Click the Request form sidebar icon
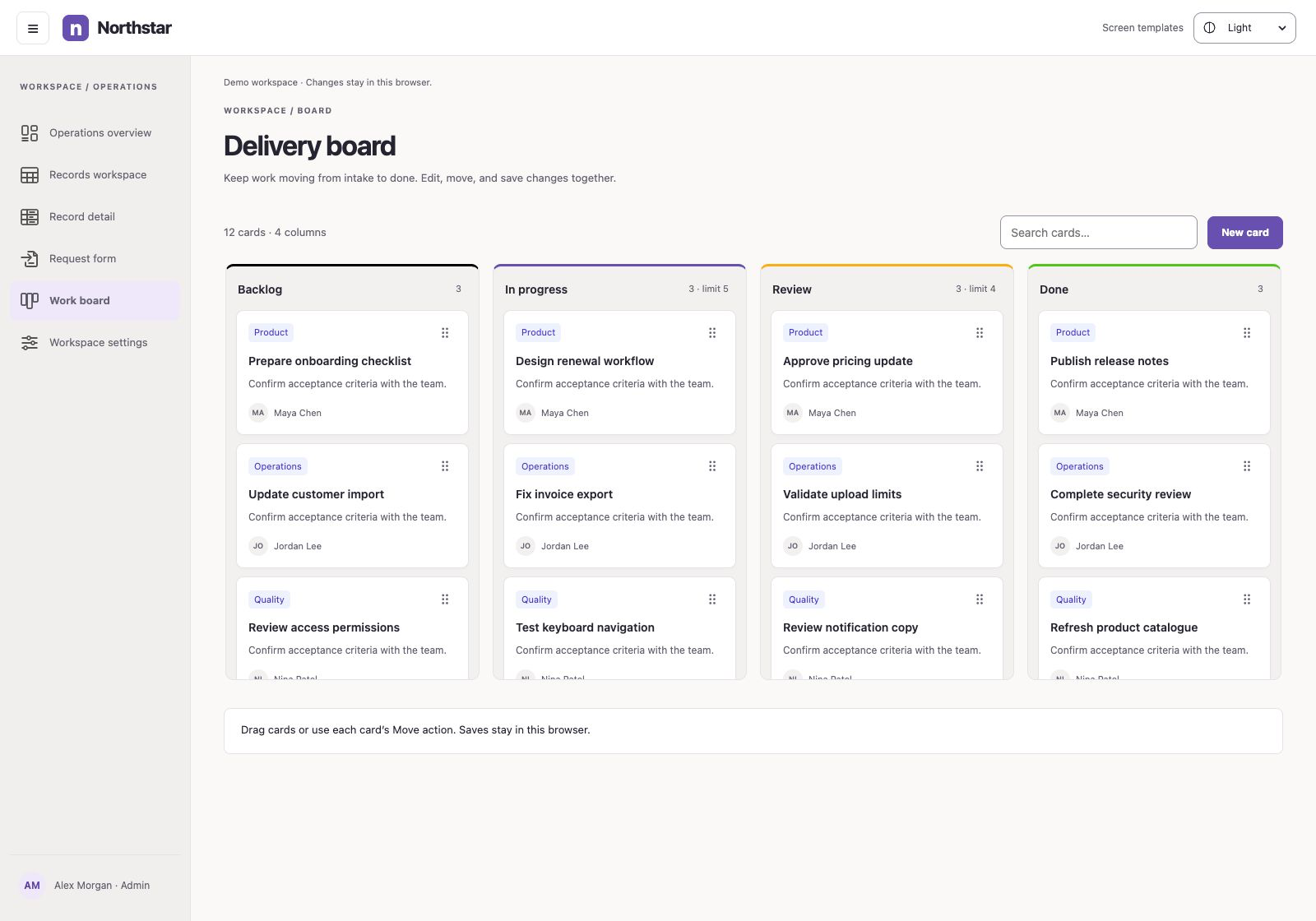 click(x=30, y=259)
